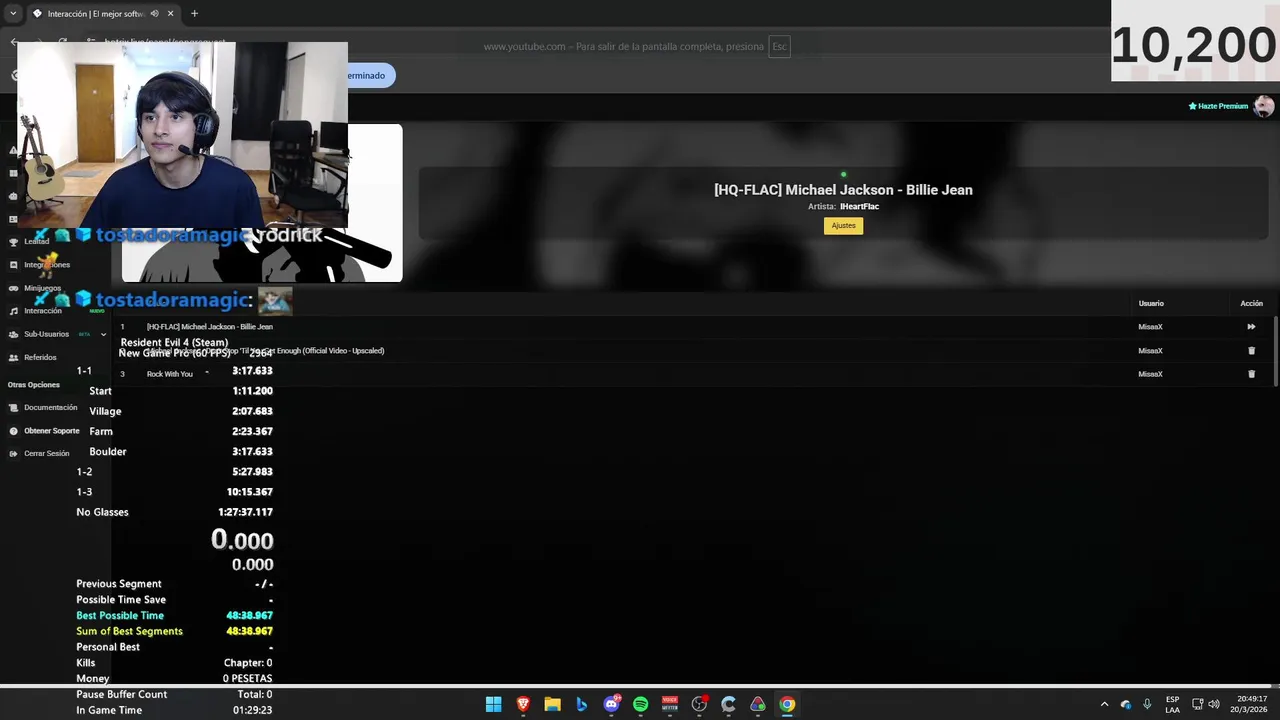
Task: Show hidden system tray icons
Action: tap(1104, 704)
